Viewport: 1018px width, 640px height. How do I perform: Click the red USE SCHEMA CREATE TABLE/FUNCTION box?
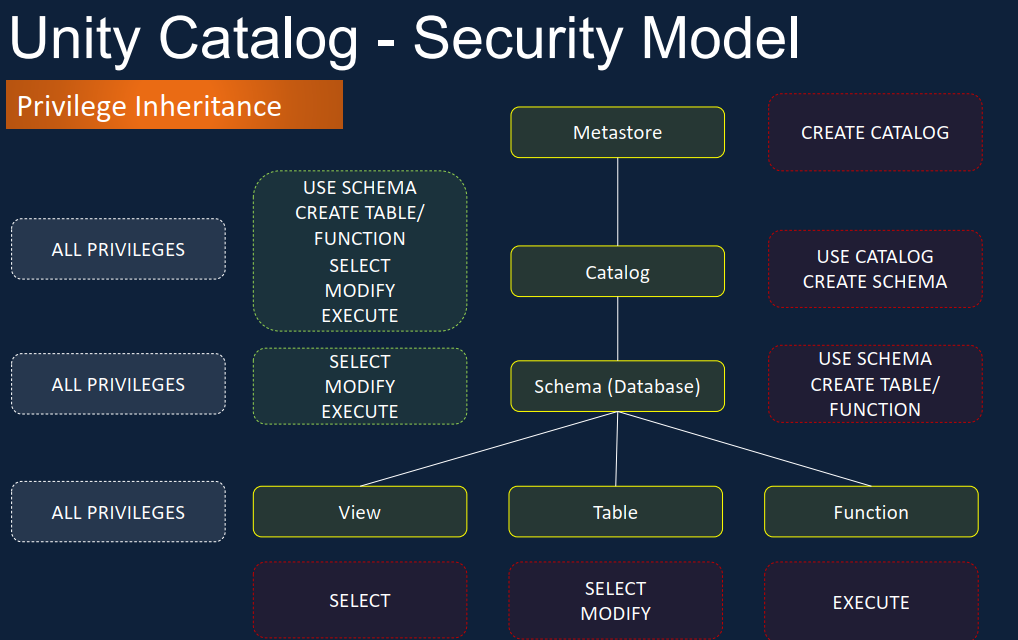(x=875, y=384)
